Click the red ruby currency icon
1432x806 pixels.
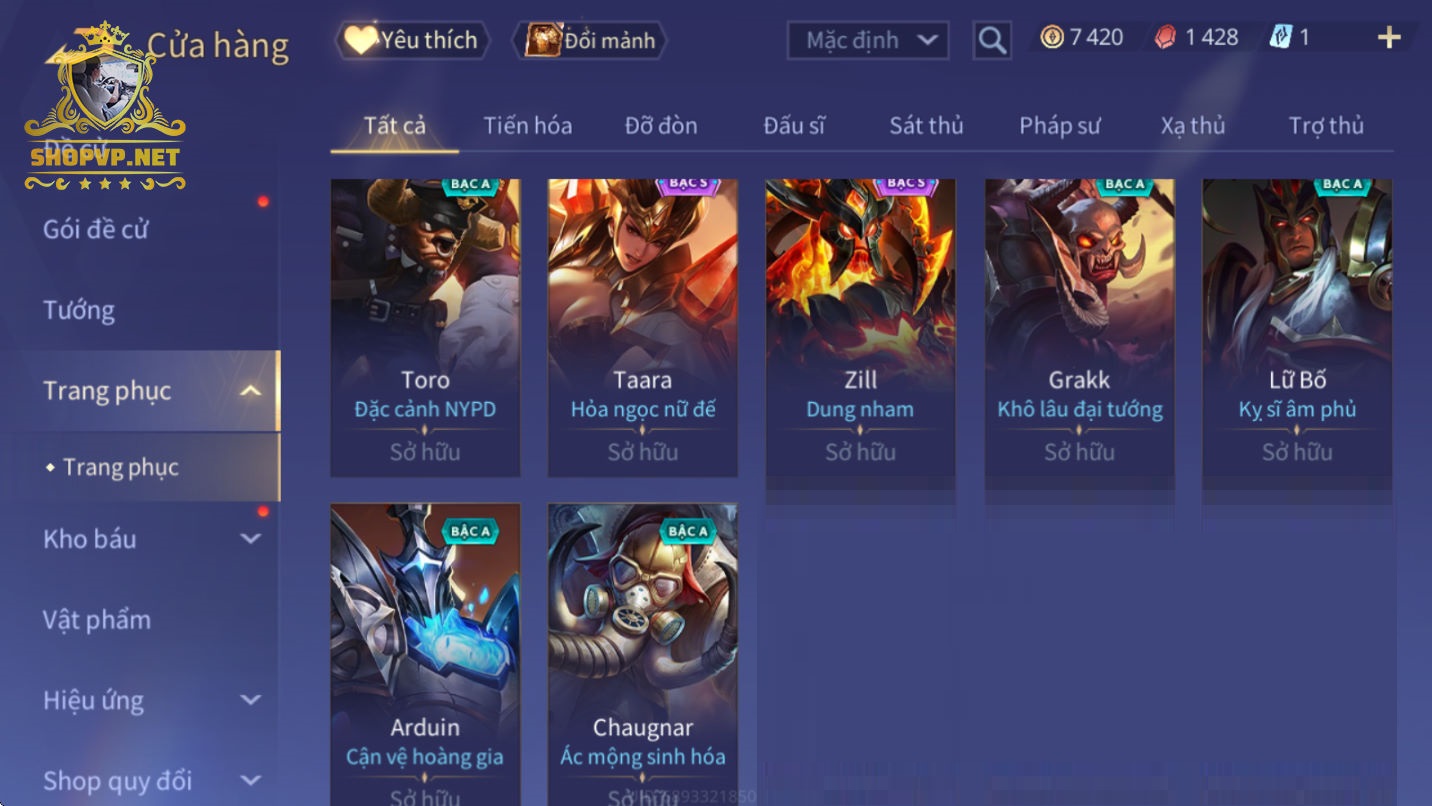pyautogui.click(x=1166, y=38)
